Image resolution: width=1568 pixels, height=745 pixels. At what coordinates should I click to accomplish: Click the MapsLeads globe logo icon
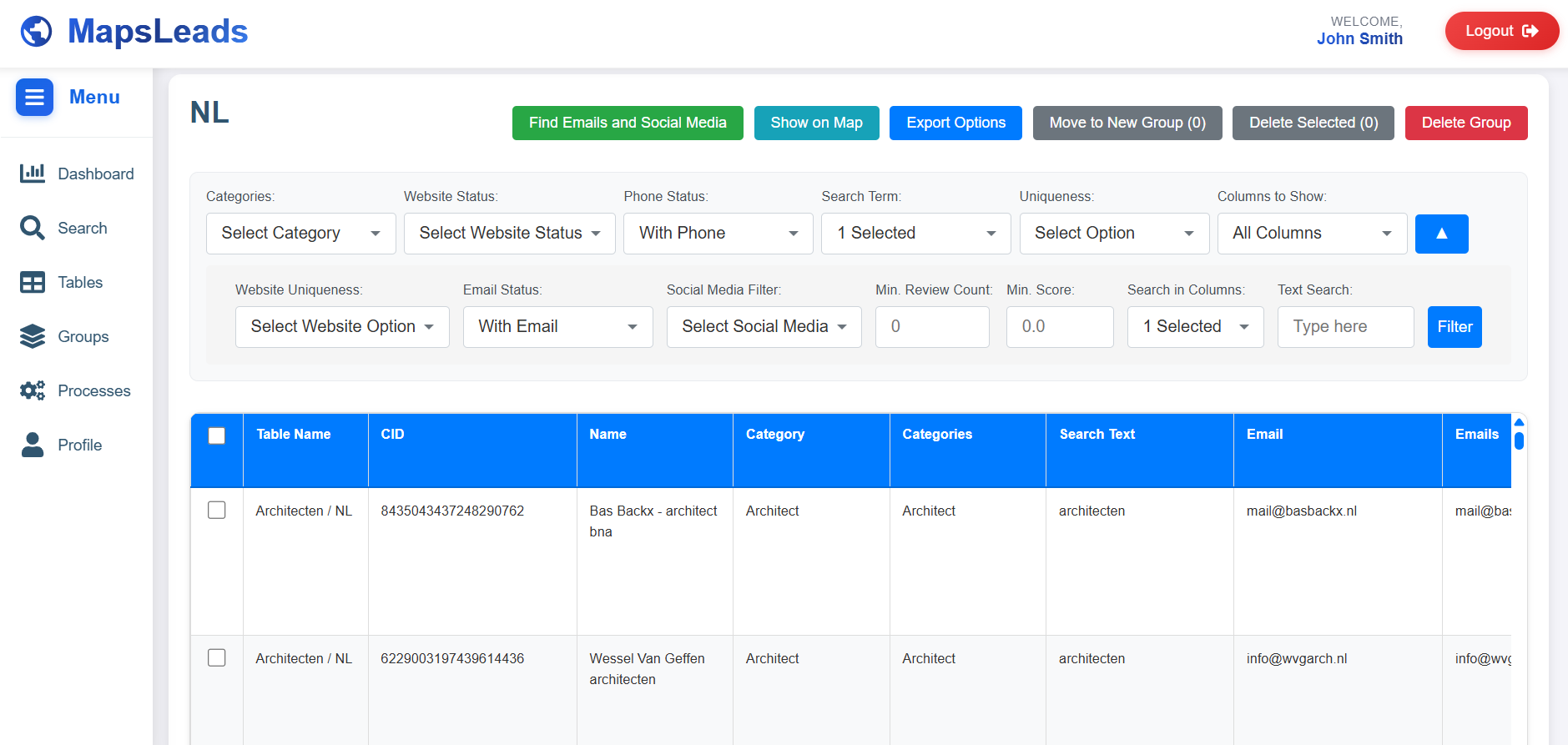[x=36, y=32]
